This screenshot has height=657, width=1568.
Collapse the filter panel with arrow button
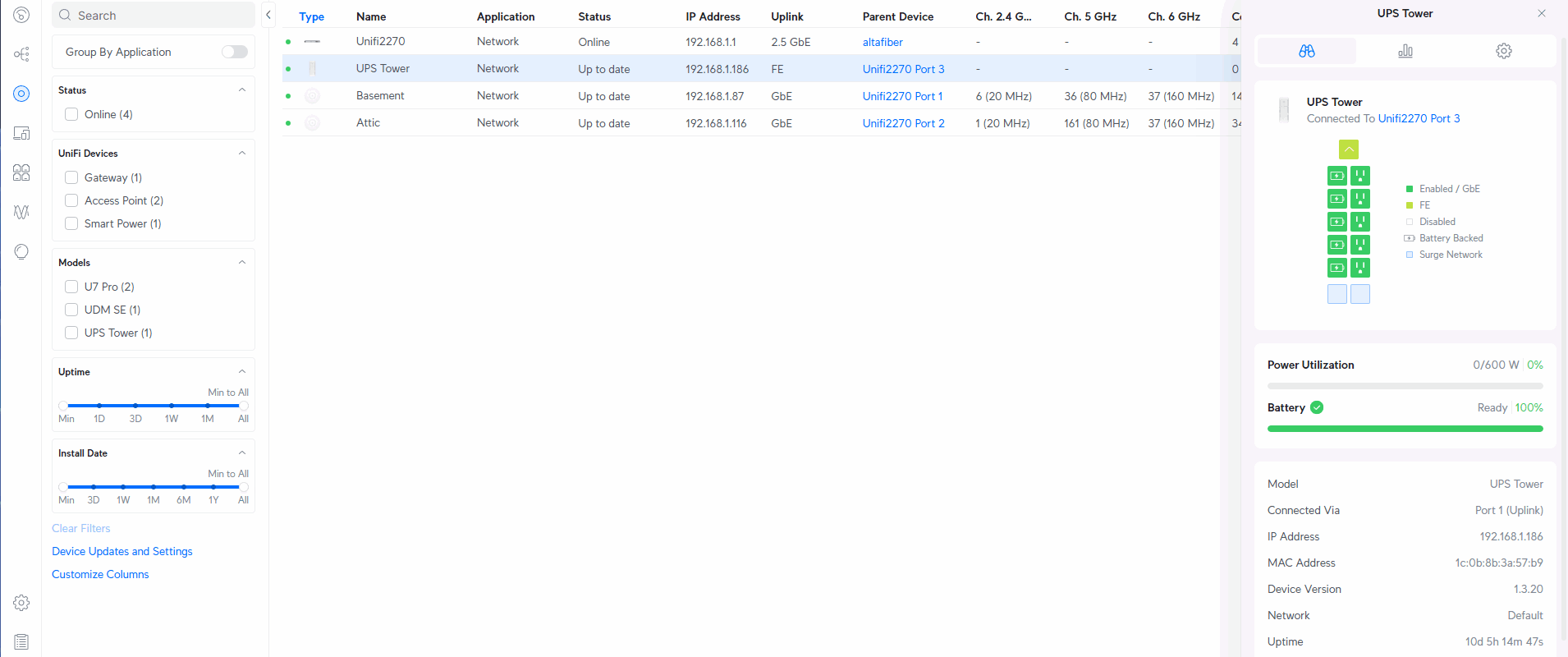268,15
